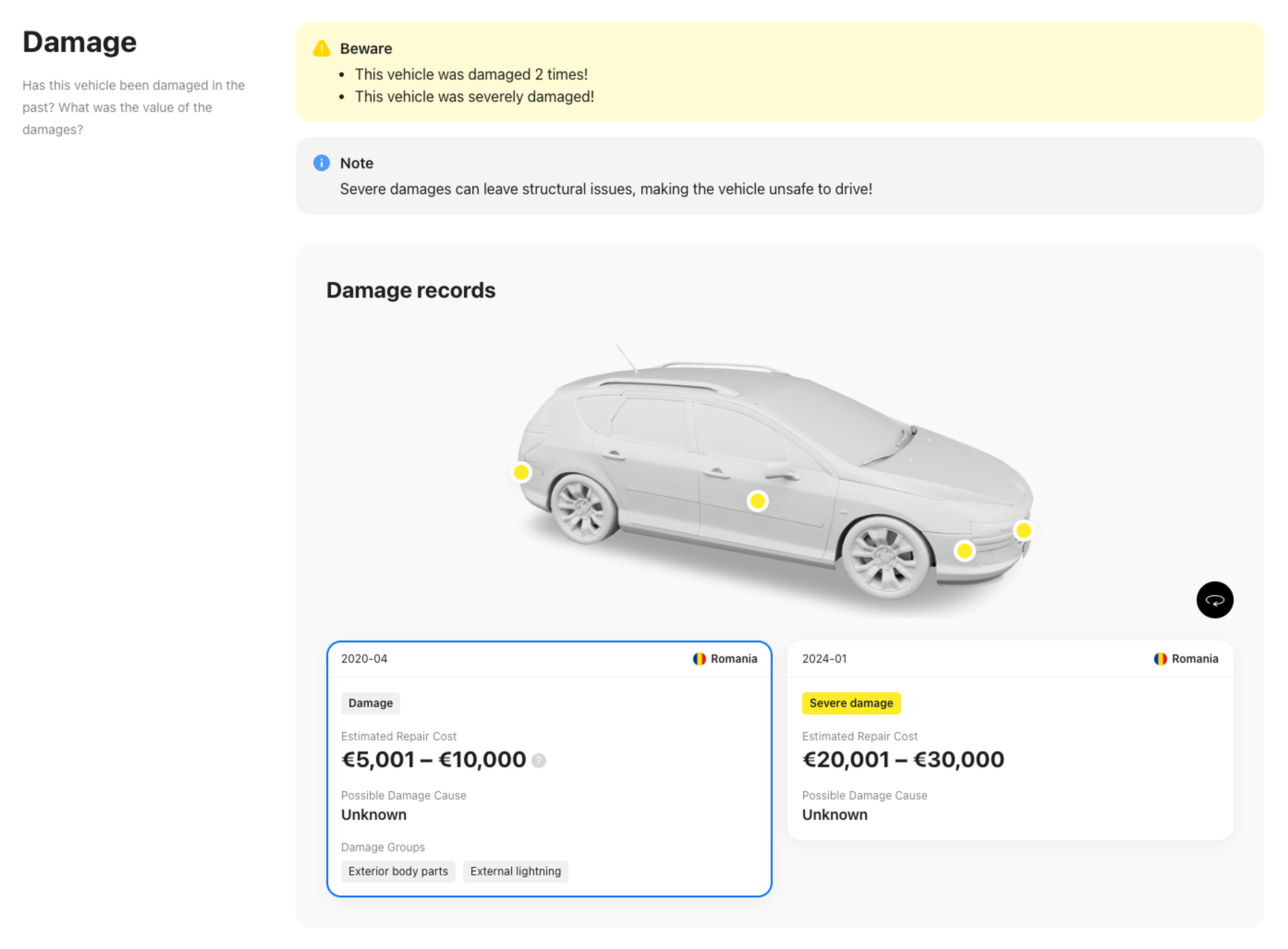Click the gray Damage tag
This screenshot has height=949, width=1288.
click(x=370, y=703)
